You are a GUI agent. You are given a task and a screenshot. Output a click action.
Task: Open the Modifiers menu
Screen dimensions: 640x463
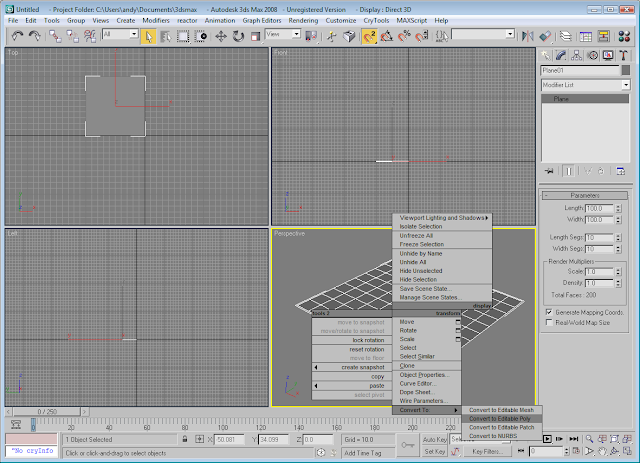(156, 20)
